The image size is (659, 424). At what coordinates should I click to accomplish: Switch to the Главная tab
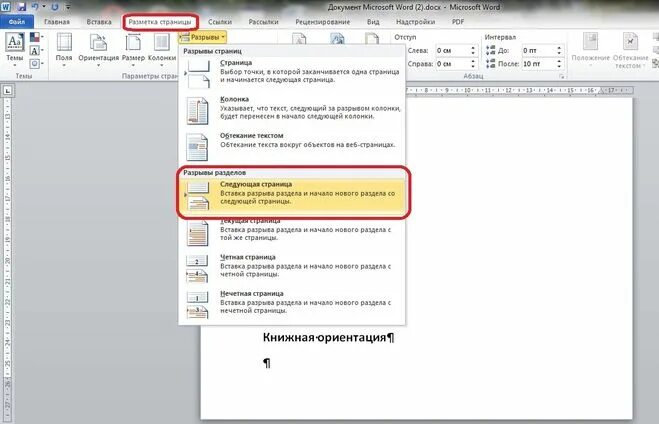click(57, 21)
